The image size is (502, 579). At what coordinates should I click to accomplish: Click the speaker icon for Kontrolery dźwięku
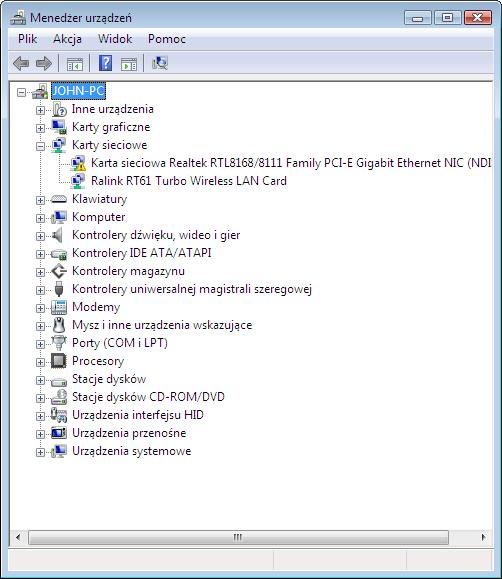point(58,235)
